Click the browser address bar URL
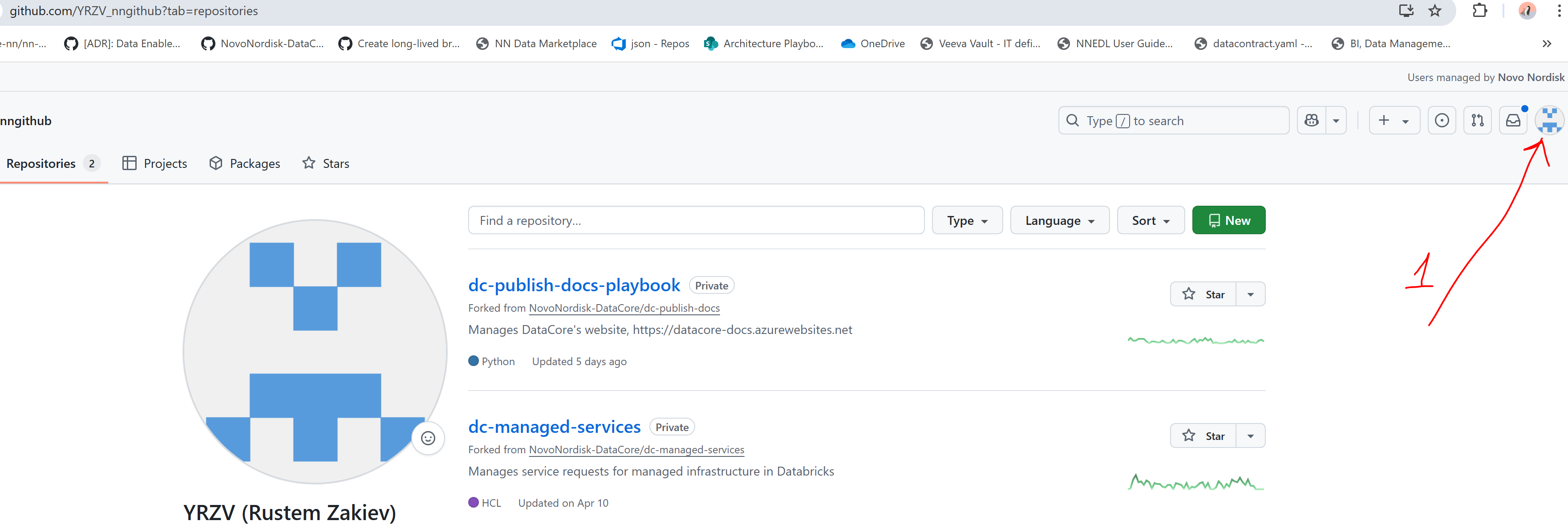 coord(134,11)
